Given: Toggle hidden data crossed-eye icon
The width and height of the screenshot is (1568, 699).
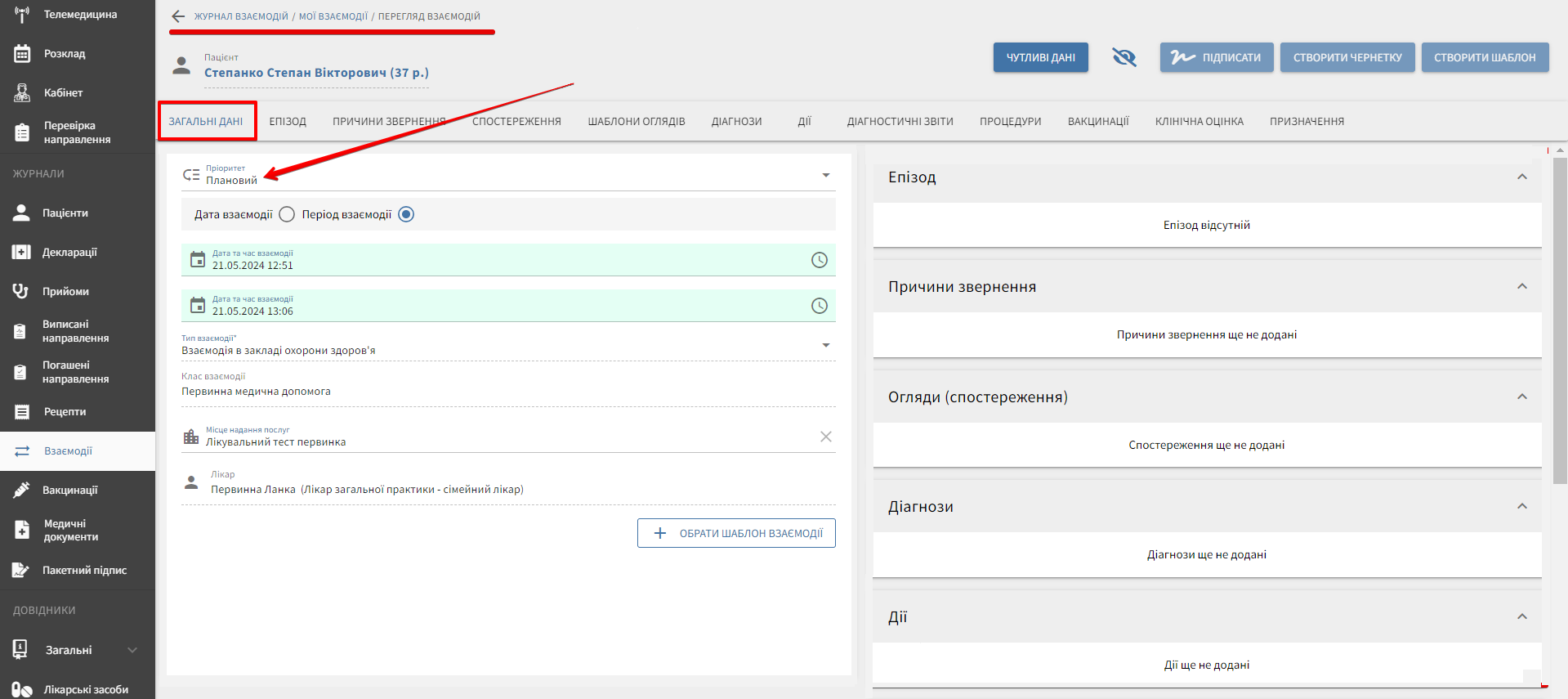Looking at the screenshot, I should [1124, 57].
